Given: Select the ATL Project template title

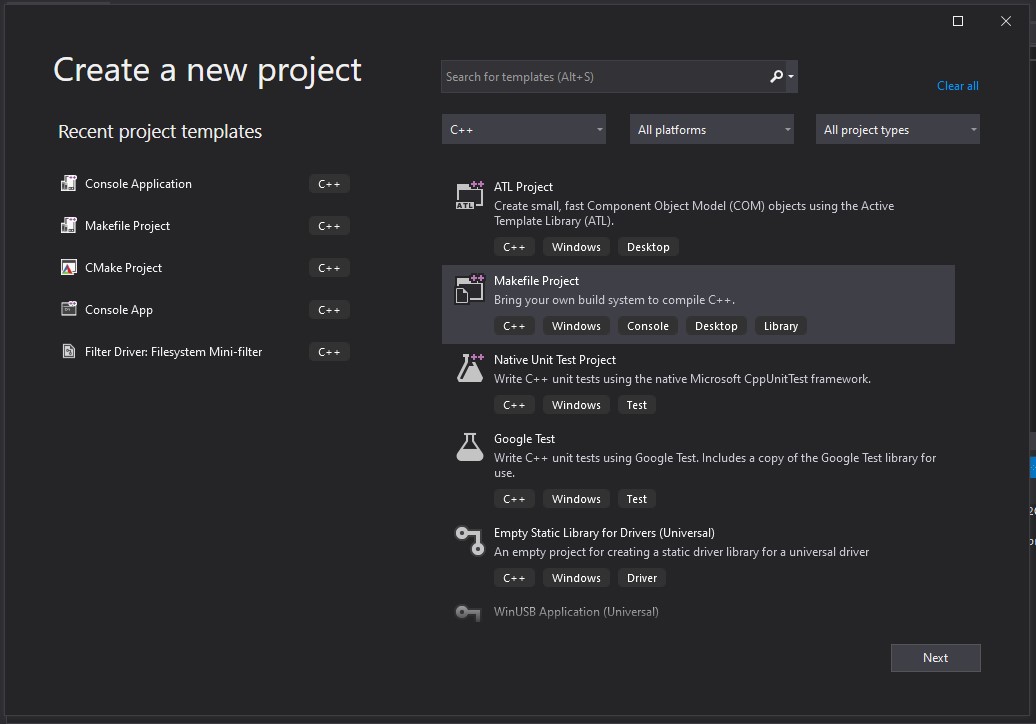Looking at the screenshot, I should pos(523,187).
